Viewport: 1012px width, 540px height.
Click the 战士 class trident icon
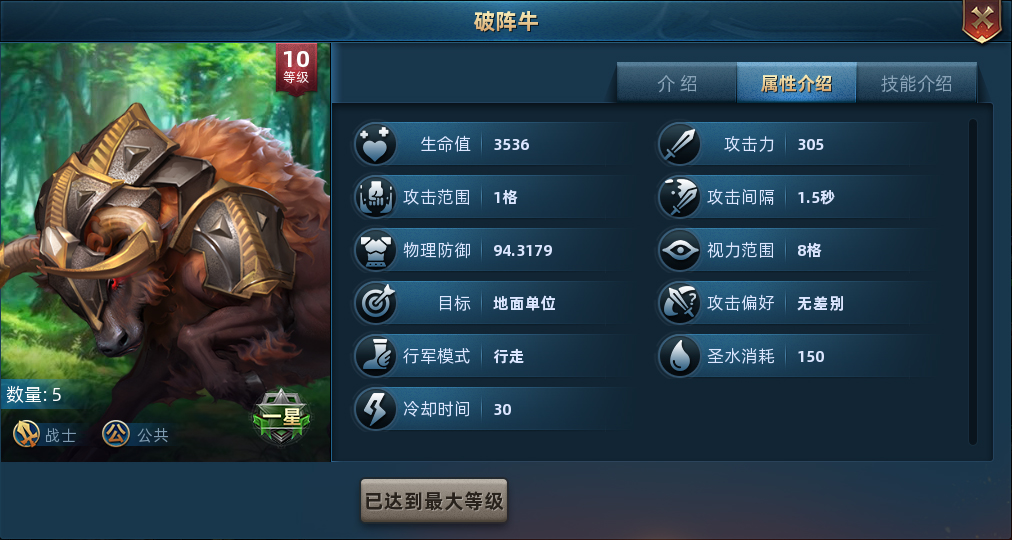(x=26, y=434)
